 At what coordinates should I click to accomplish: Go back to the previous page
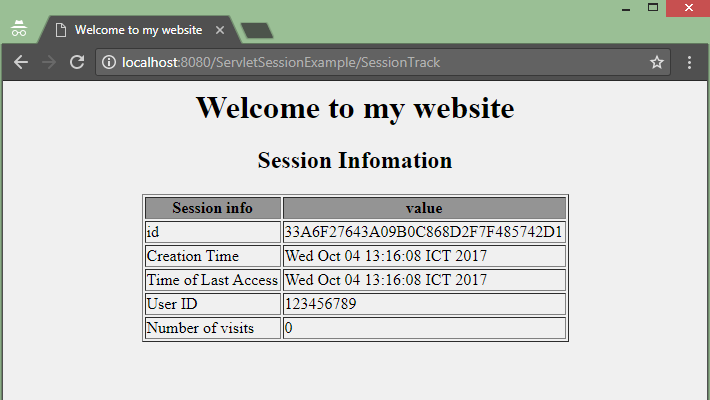pyautogui.click(x=20, y=62)
